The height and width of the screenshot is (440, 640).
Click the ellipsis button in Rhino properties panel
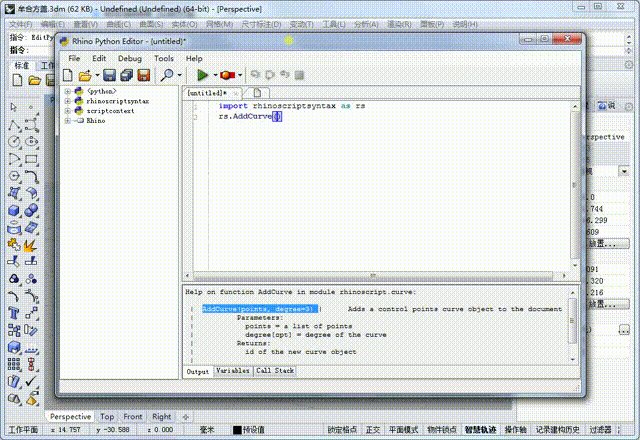624,329
